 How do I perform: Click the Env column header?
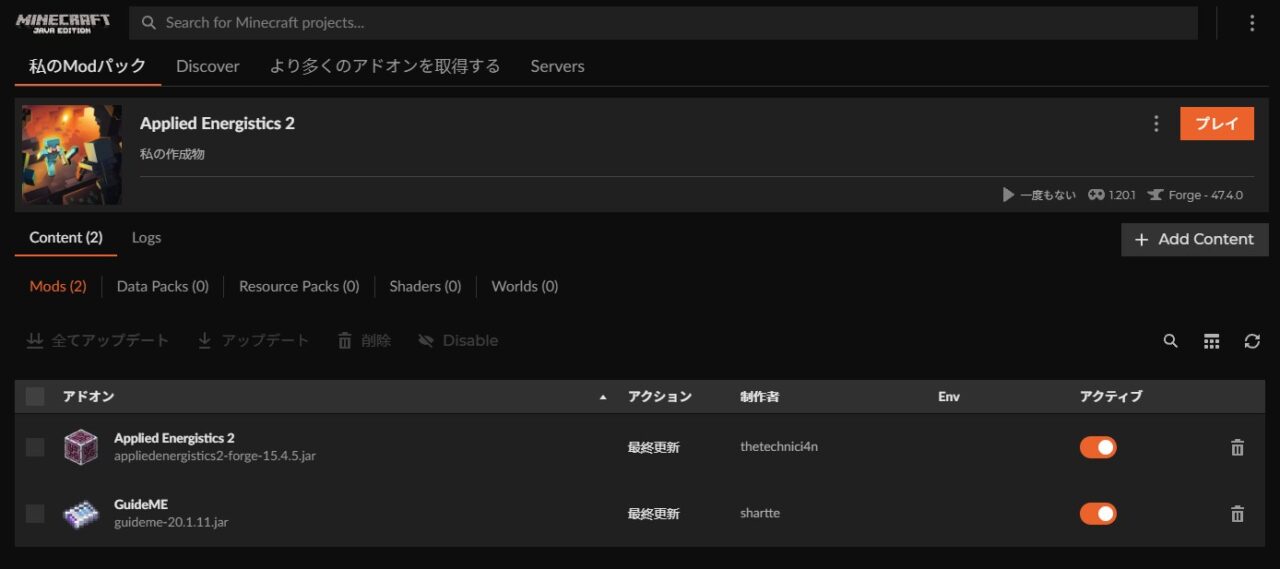(949, 397)
